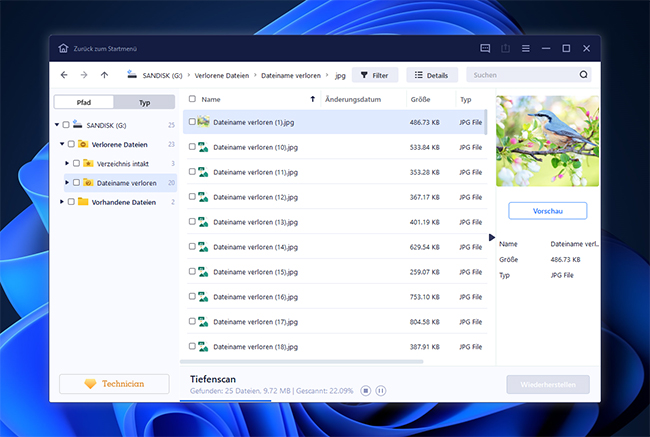Click the Verzeichnis intakt folder icon
Viewport: 650px width, 437px height.
(88, 163)
